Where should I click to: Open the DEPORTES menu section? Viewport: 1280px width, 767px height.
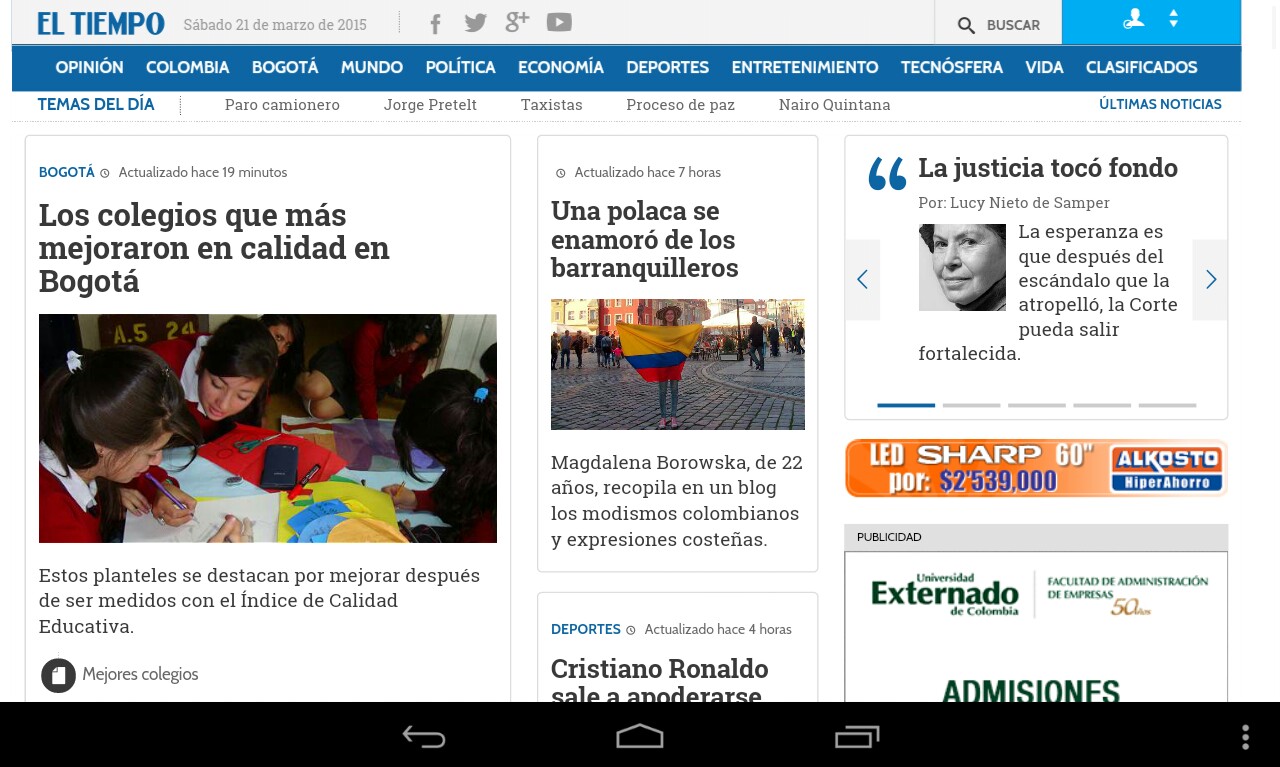[667, 68]
